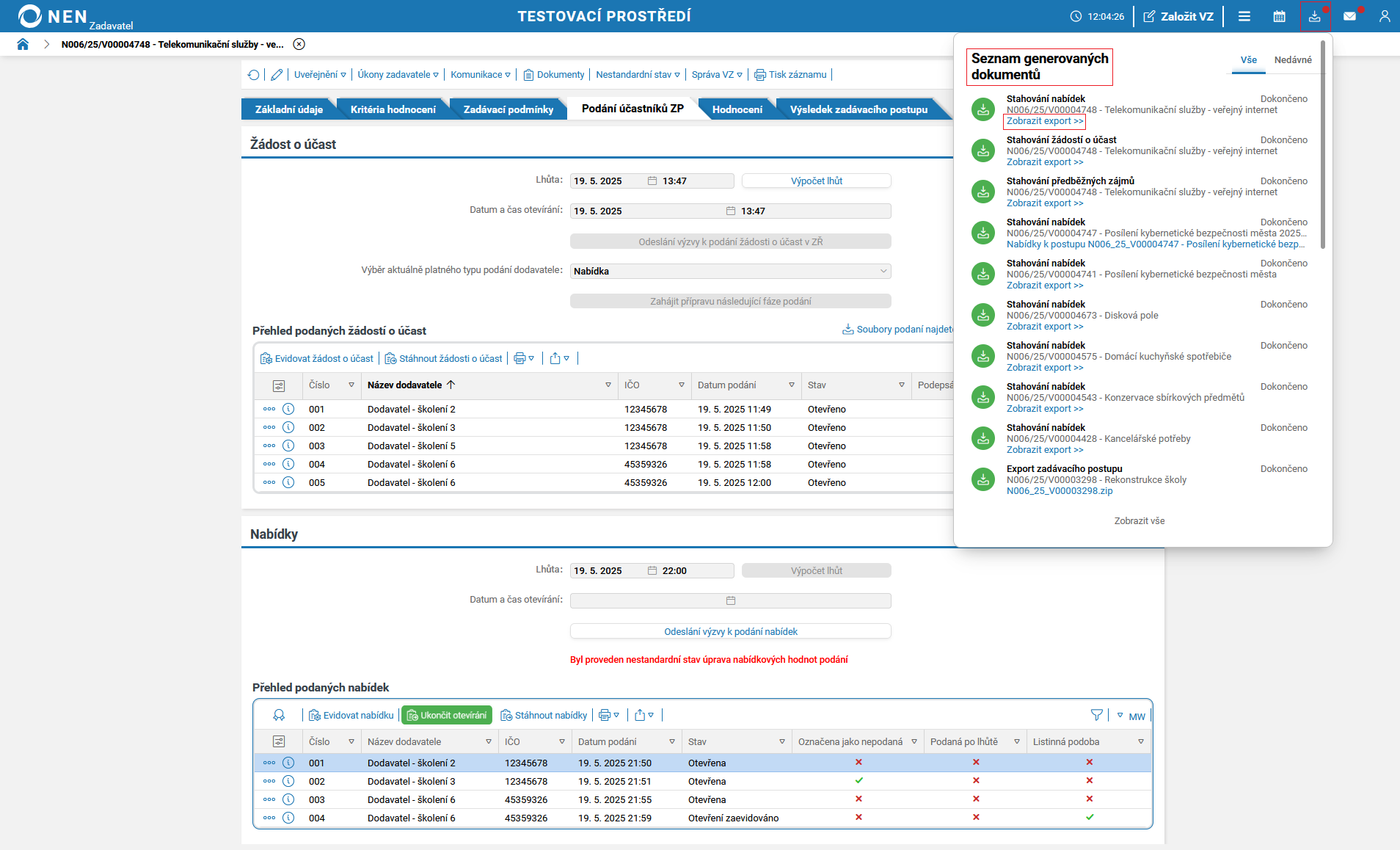The width and height of the screenshot is (1400, 850).
Task: Close the N006/25/V00004748 breadcrumb tab
Action: tap(299, 44)
